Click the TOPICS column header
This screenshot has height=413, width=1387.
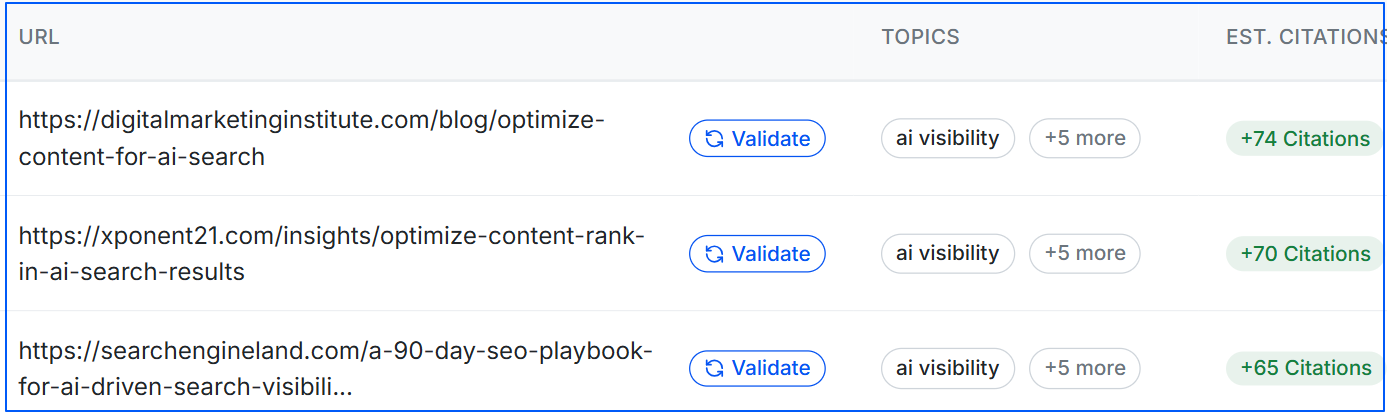(x=920, y=37)
